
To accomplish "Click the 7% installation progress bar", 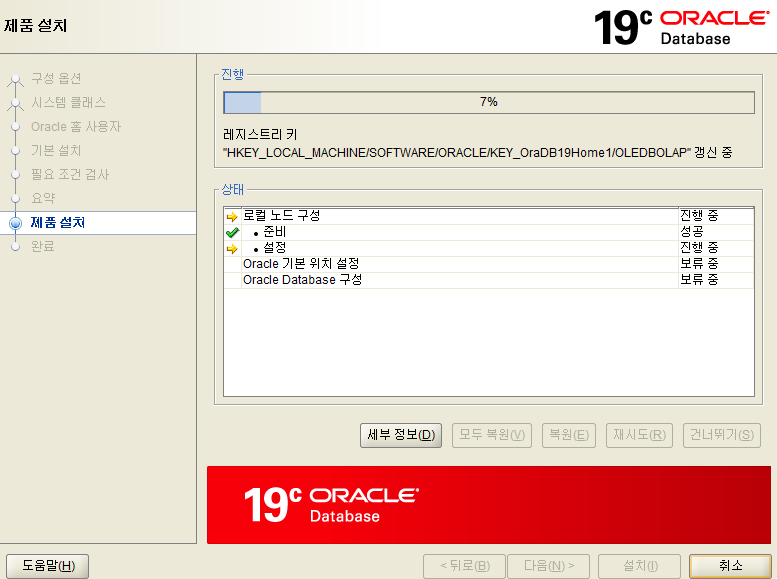I will [x=489, y=102].
